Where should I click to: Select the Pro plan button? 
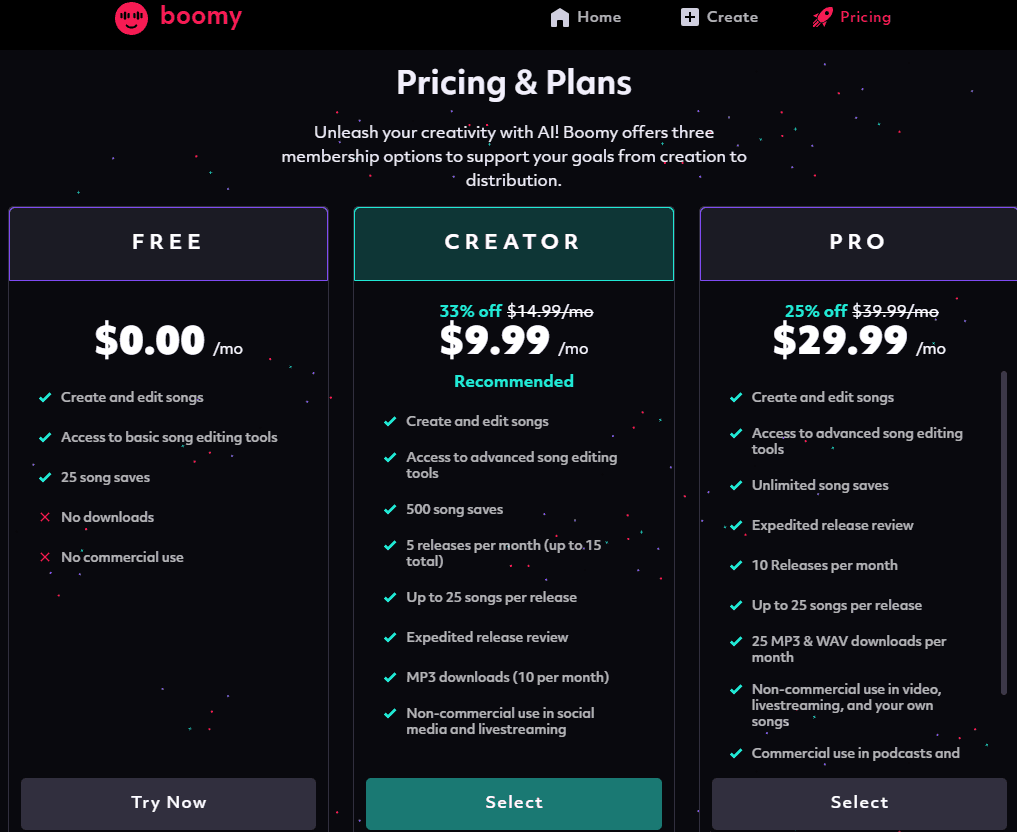tap(859, 803)
